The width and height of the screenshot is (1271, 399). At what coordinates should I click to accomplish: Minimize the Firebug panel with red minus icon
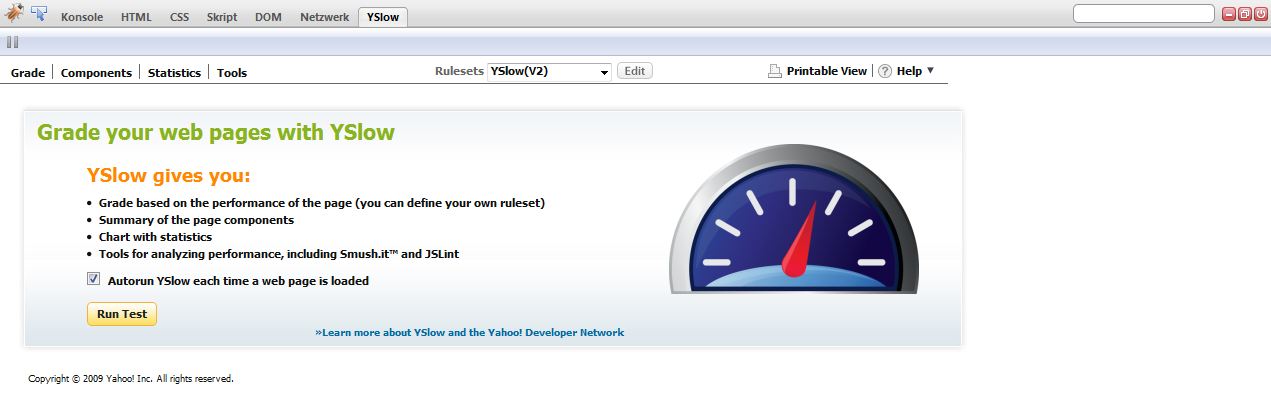tap(1230, 14)
